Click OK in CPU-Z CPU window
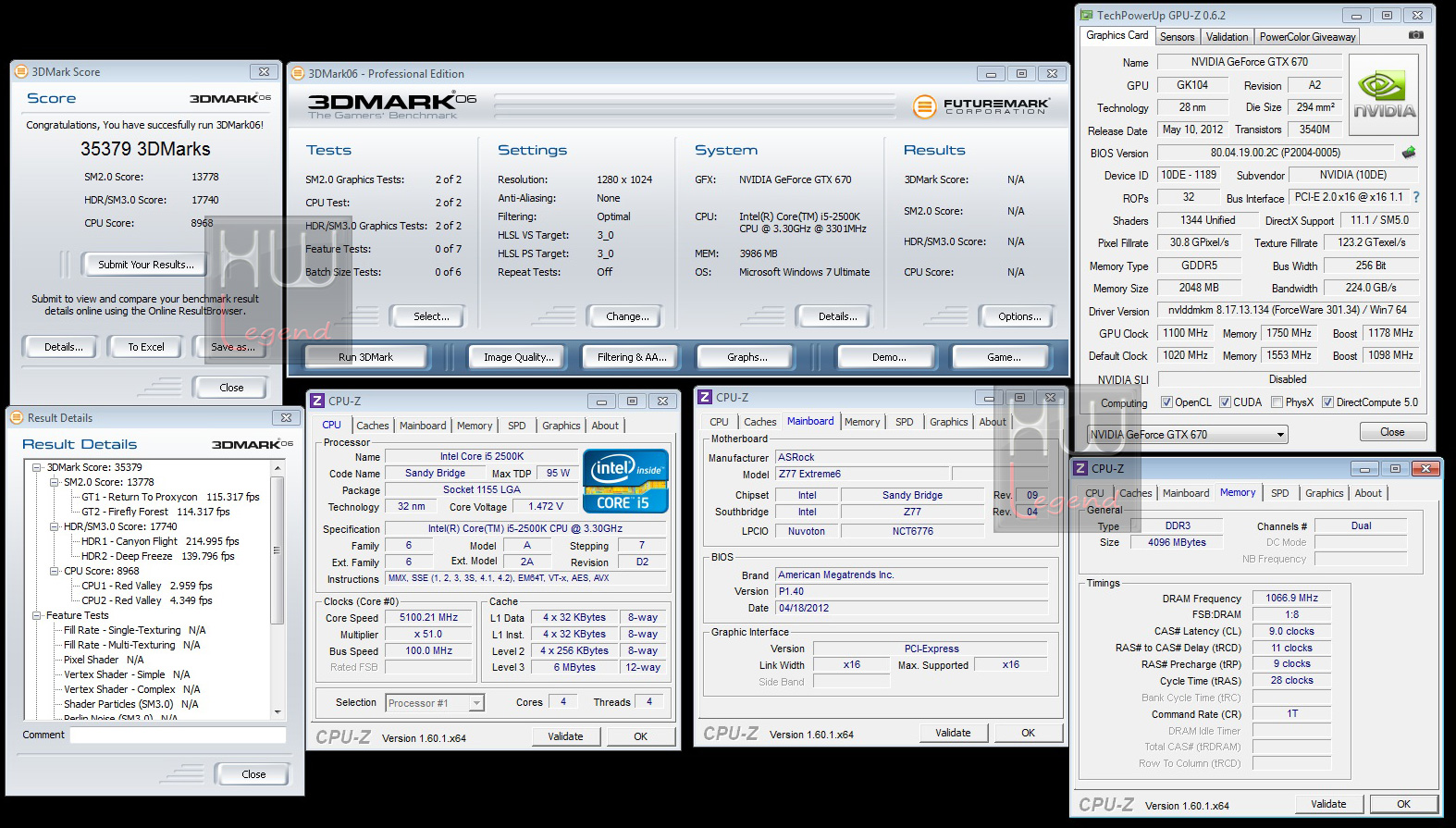This screenshot has height=828, width=1456. [640, 736]
